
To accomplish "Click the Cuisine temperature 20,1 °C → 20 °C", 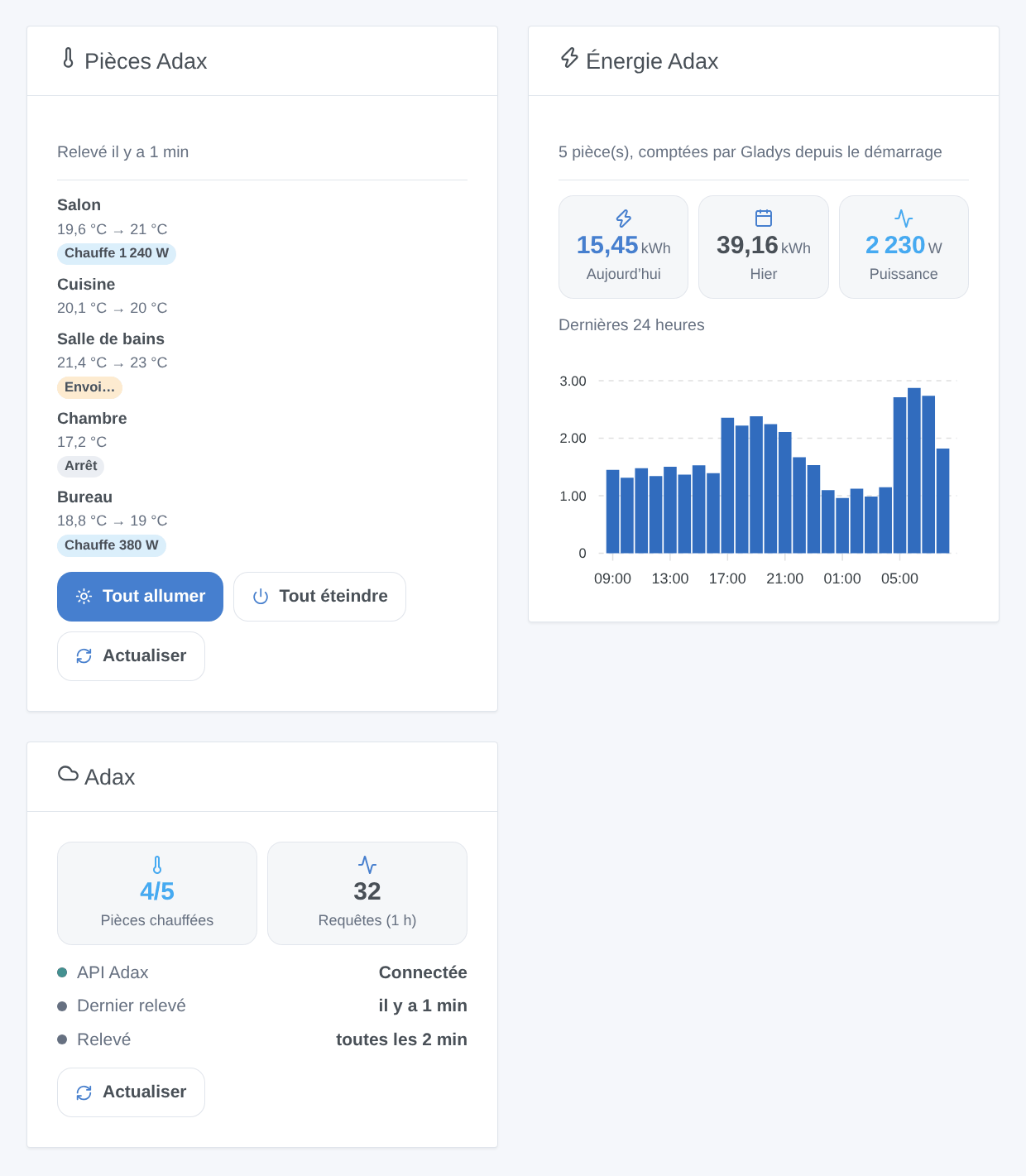I will [112, 308].
